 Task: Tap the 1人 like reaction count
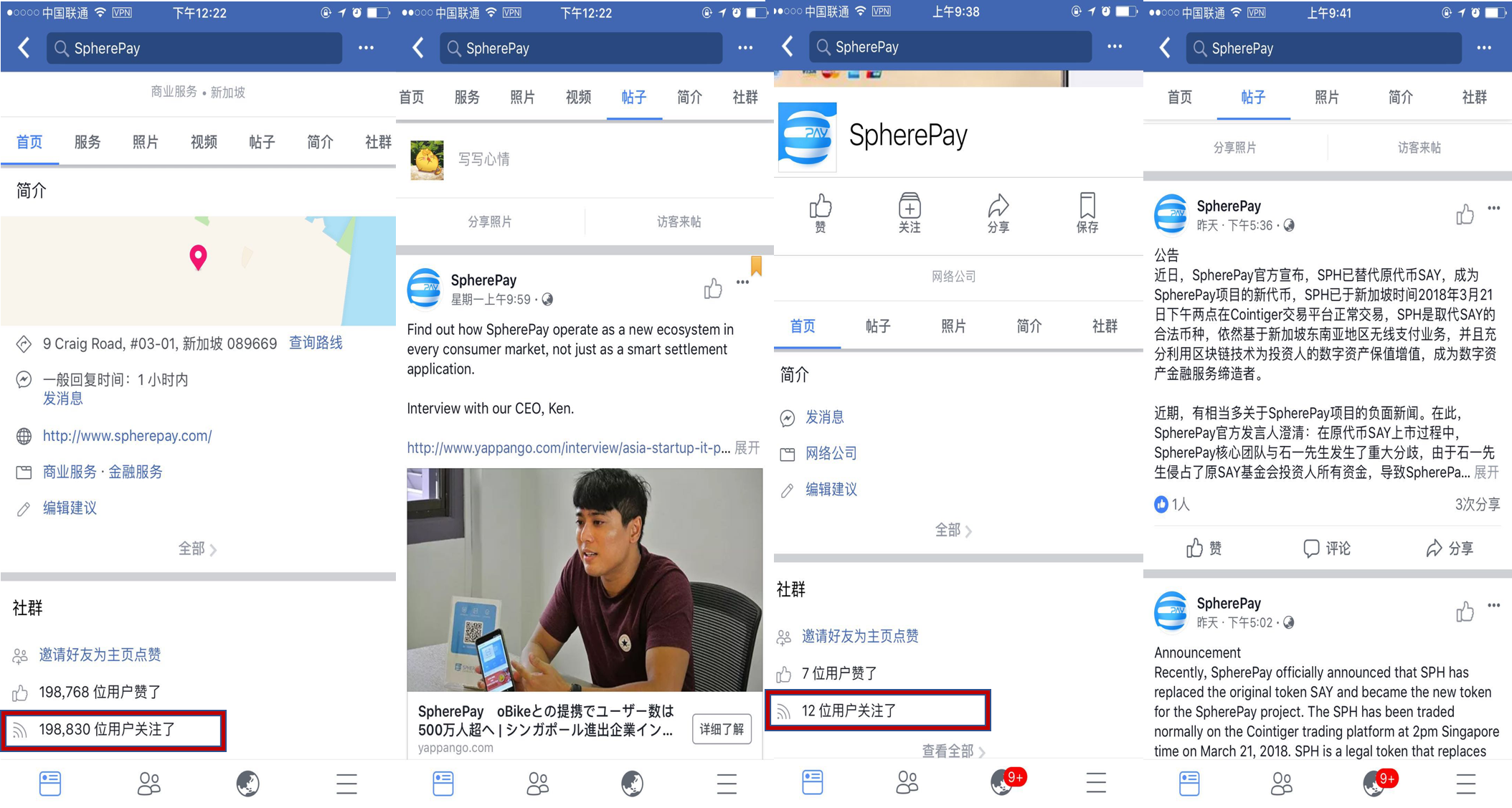point(1172,505)
